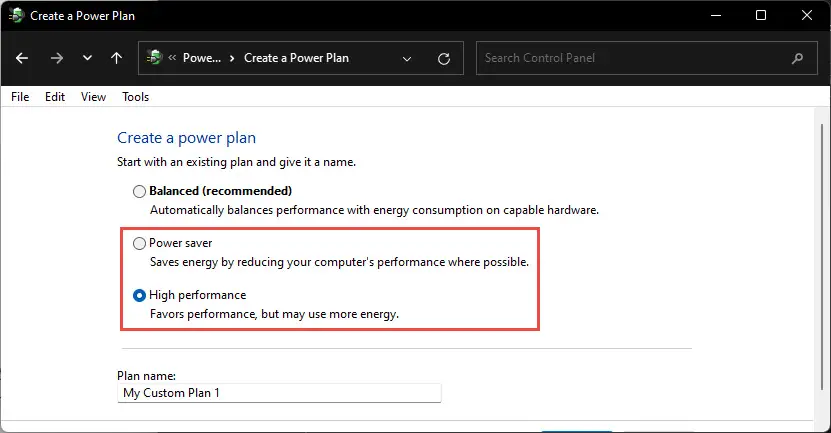The image size is (831, 433).
Task: Select the Power saver radio button
Action: coord(139,243)
